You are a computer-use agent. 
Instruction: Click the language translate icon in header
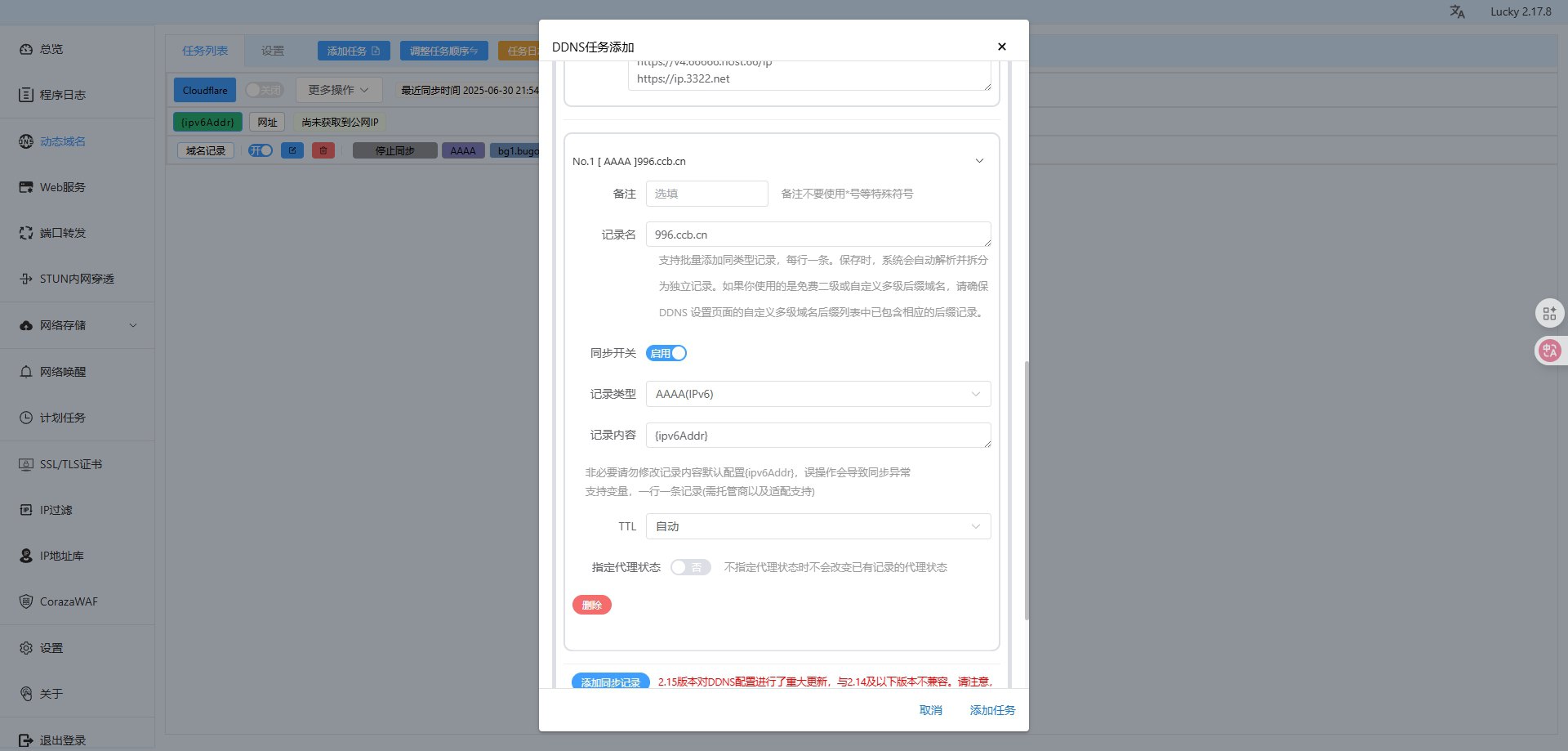click(x=1457, y=11)
